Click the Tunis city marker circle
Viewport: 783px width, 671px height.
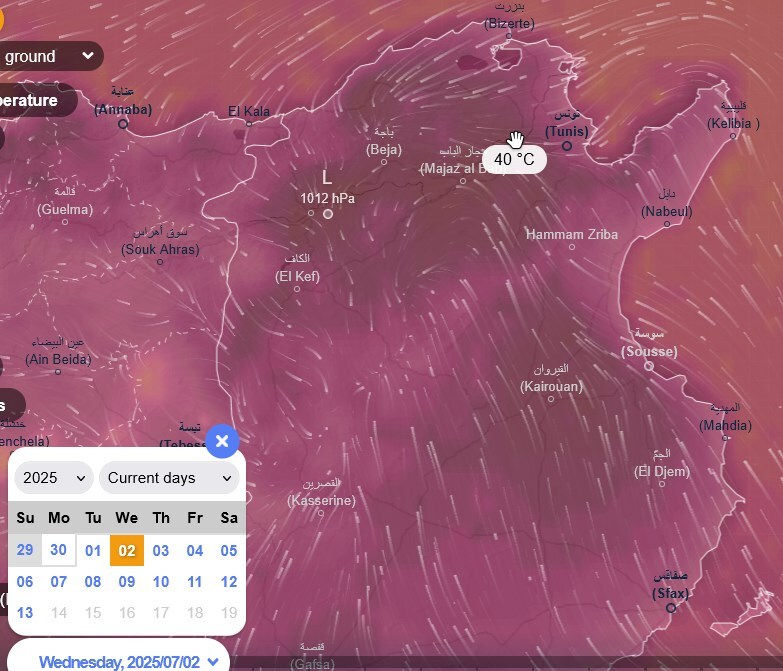point(567,146)
